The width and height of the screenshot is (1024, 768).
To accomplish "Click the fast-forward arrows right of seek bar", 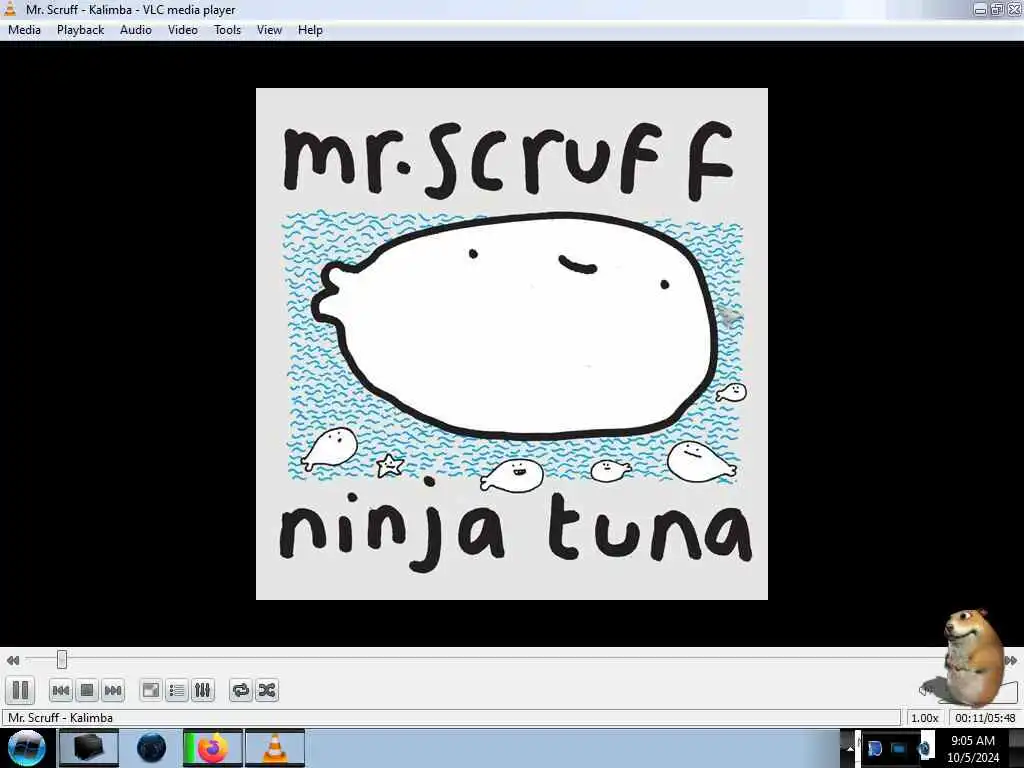I will (x=1010, y=660).
